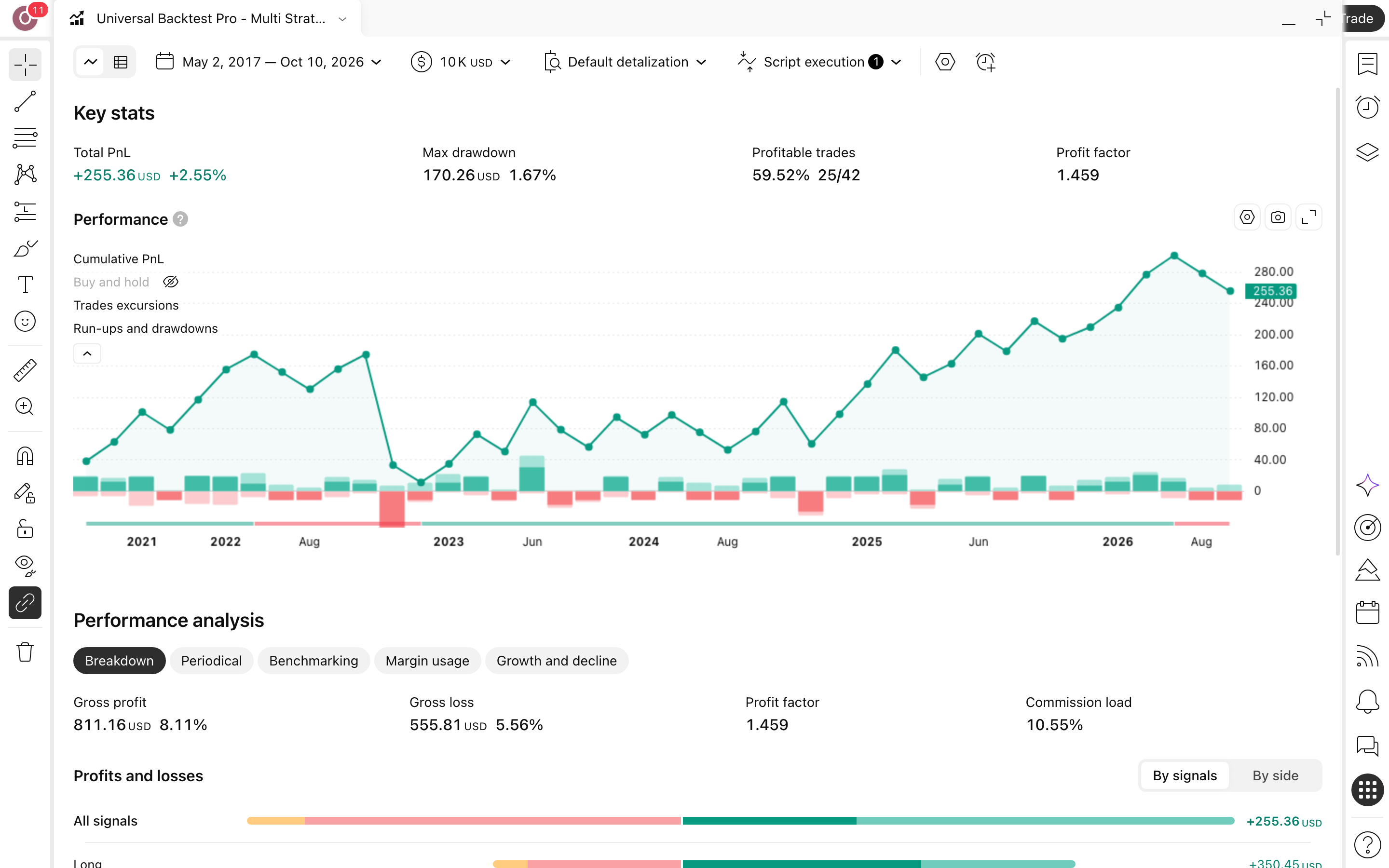Open the Script execution dropdown

coord(819,62)
